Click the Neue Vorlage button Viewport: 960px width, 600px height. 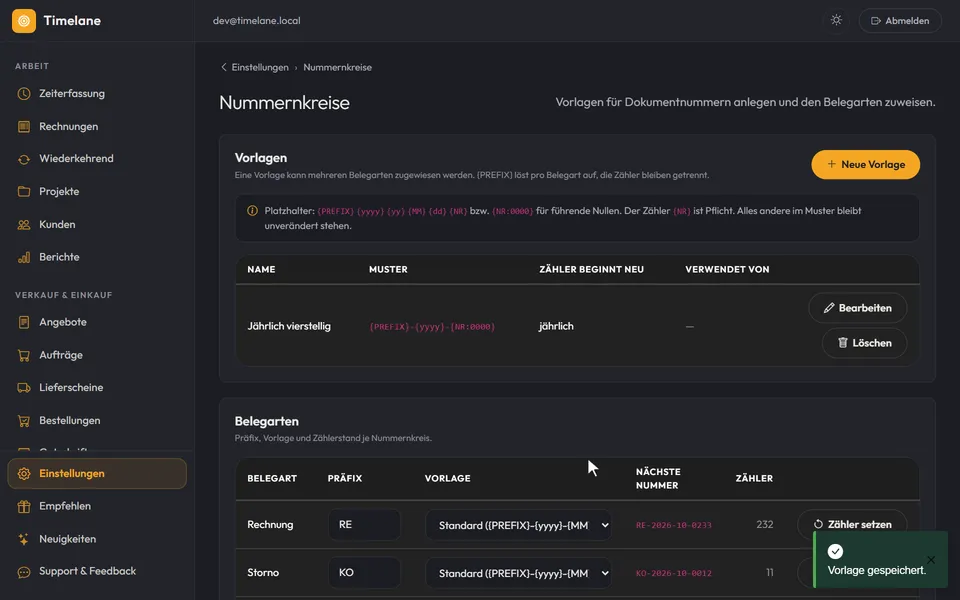865,165
